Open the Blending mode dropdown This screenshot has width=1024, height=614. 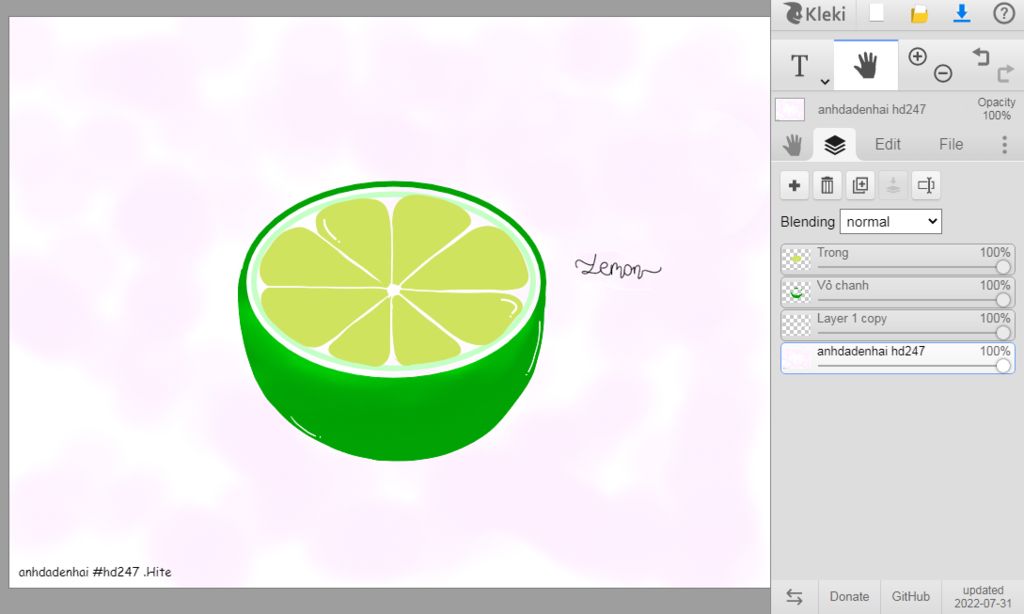[x=891, y=221]
